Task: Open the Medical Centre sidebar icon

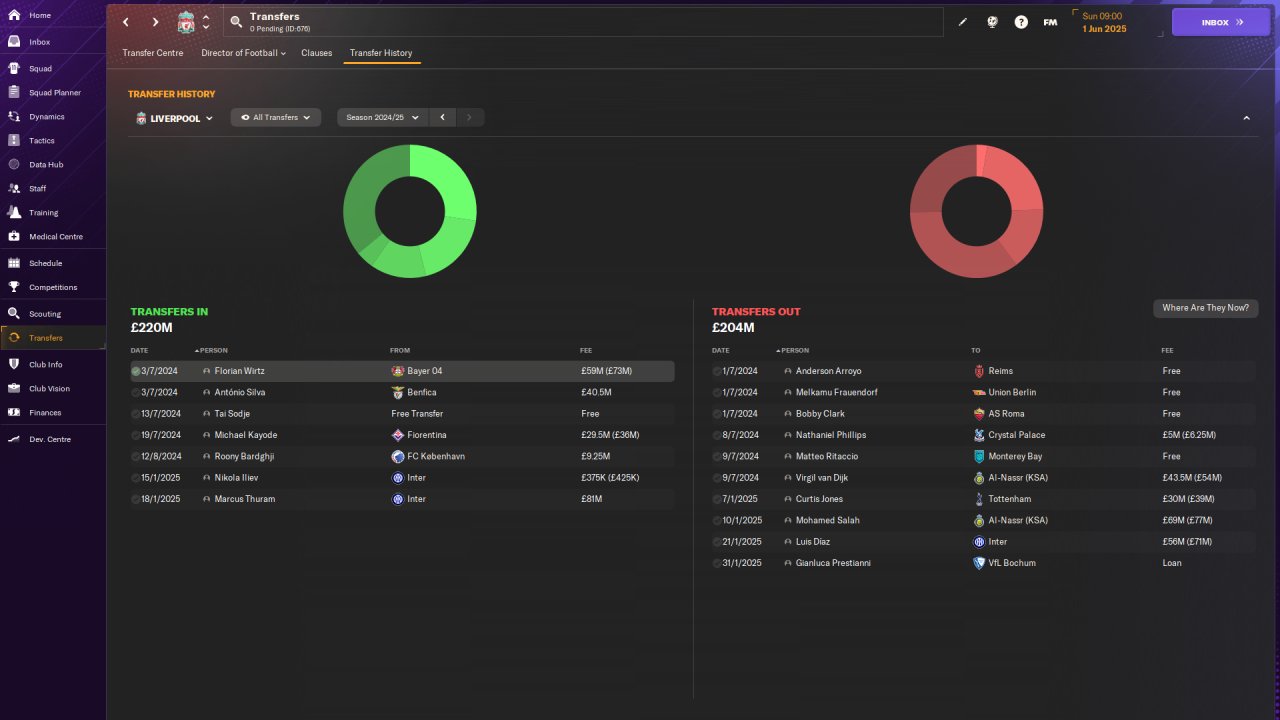Action: 14,236
